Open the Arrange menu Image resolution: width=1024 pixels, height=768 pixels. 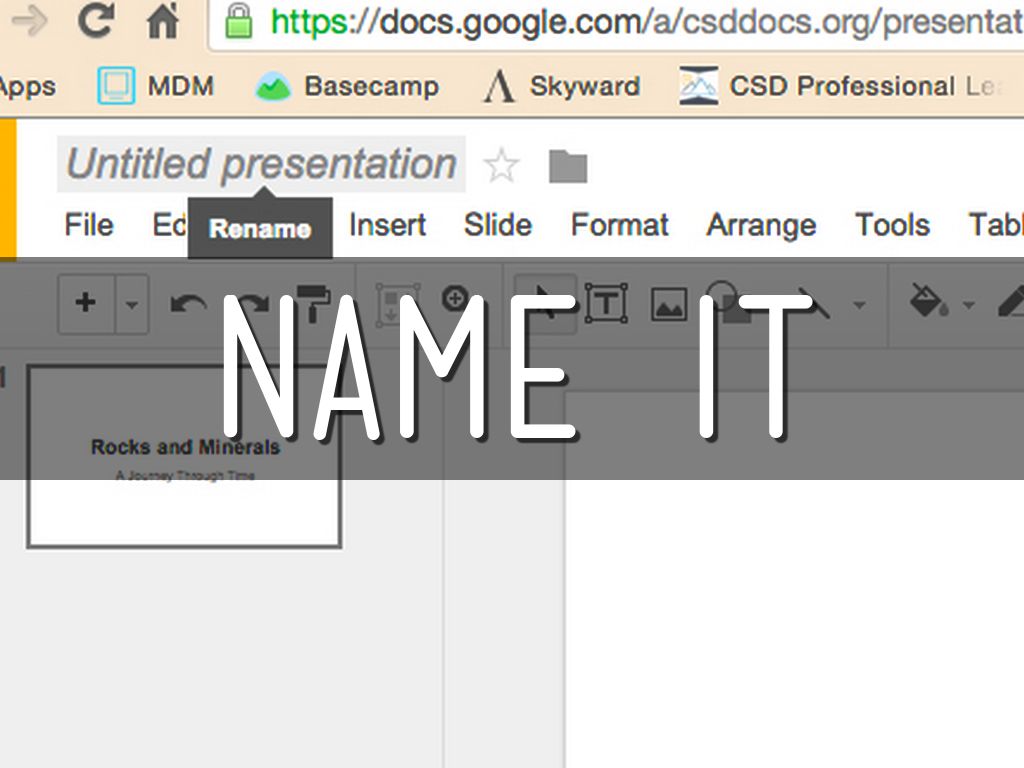pos(761,225)
